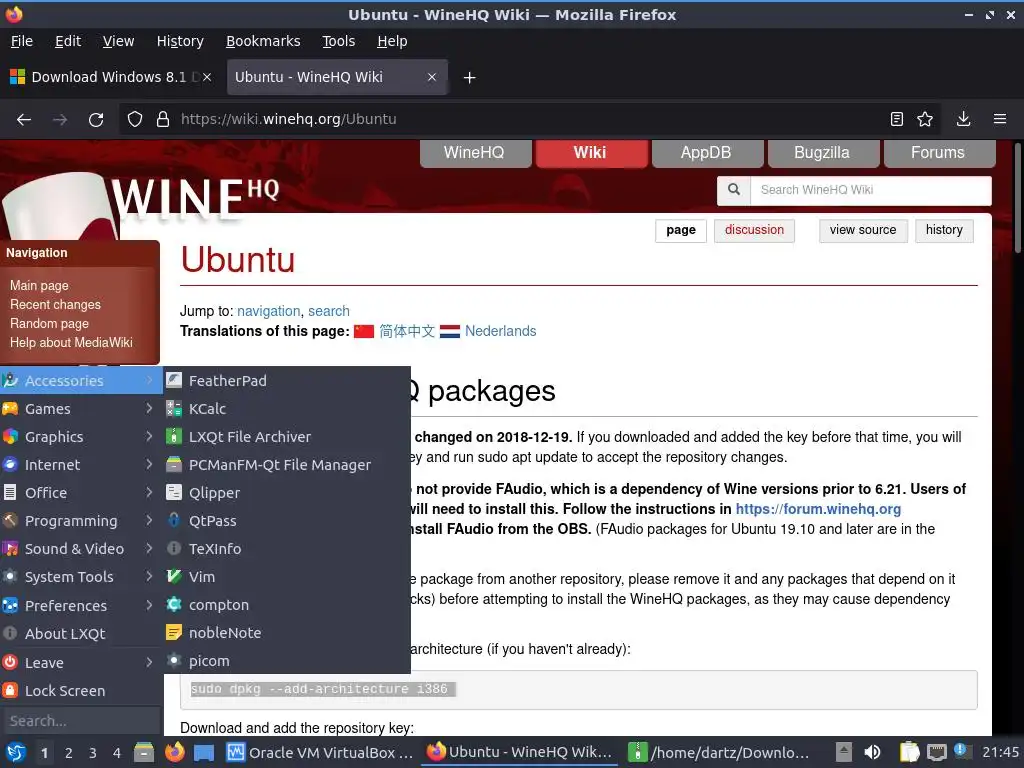Screen dimensions: 1024x768
Task: Open TeXInfo from Accessories
Action: pos(287,549)
